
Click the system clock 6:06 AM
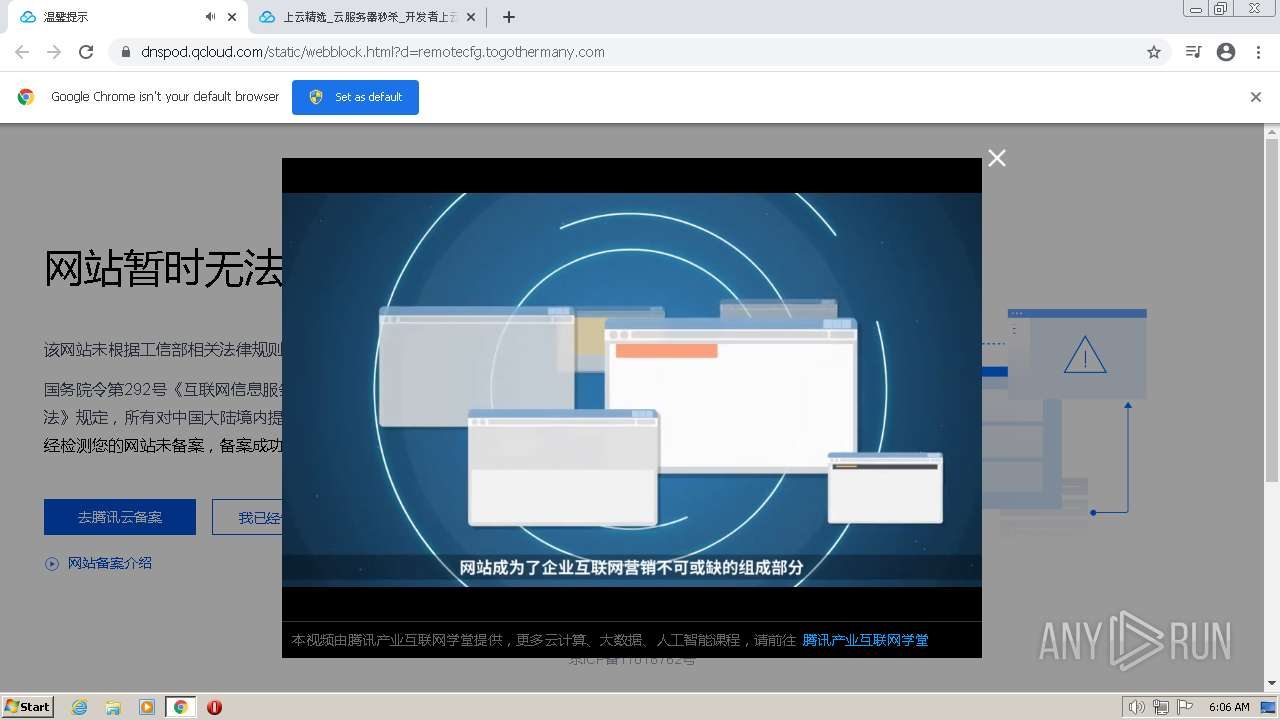[1229, 707]
